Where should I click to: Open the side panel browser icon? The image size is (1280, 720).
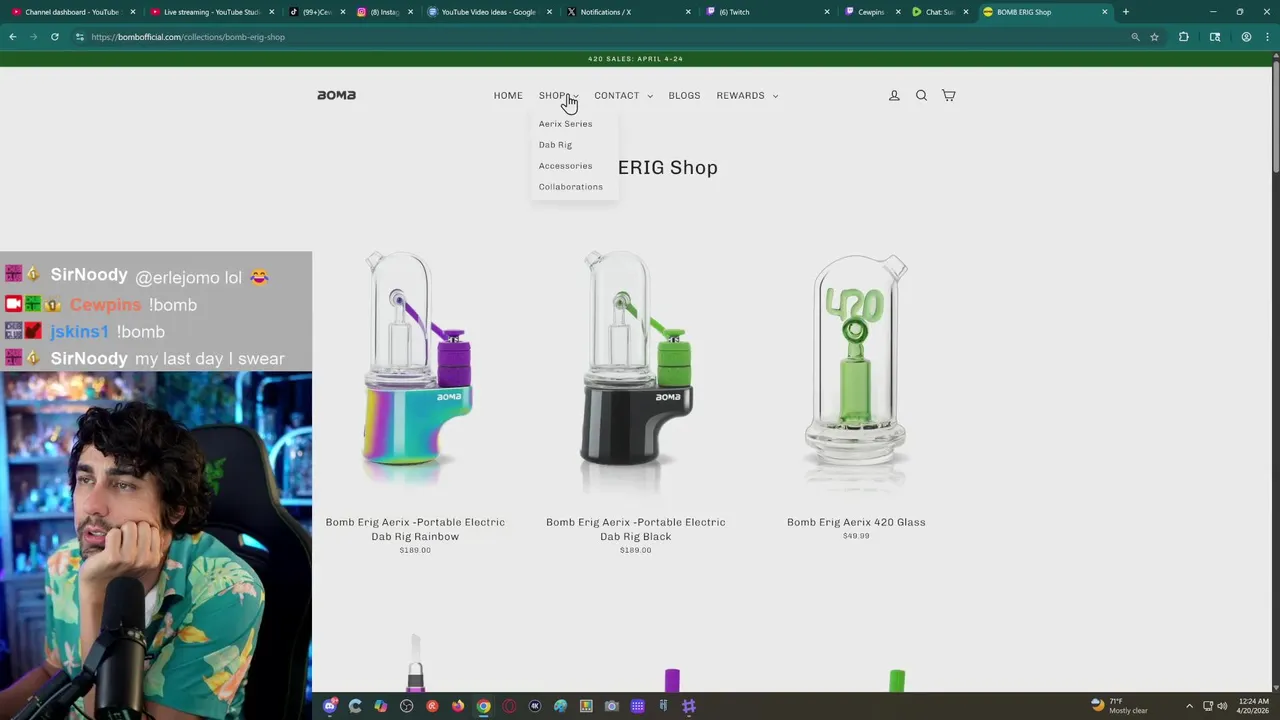1215,37
